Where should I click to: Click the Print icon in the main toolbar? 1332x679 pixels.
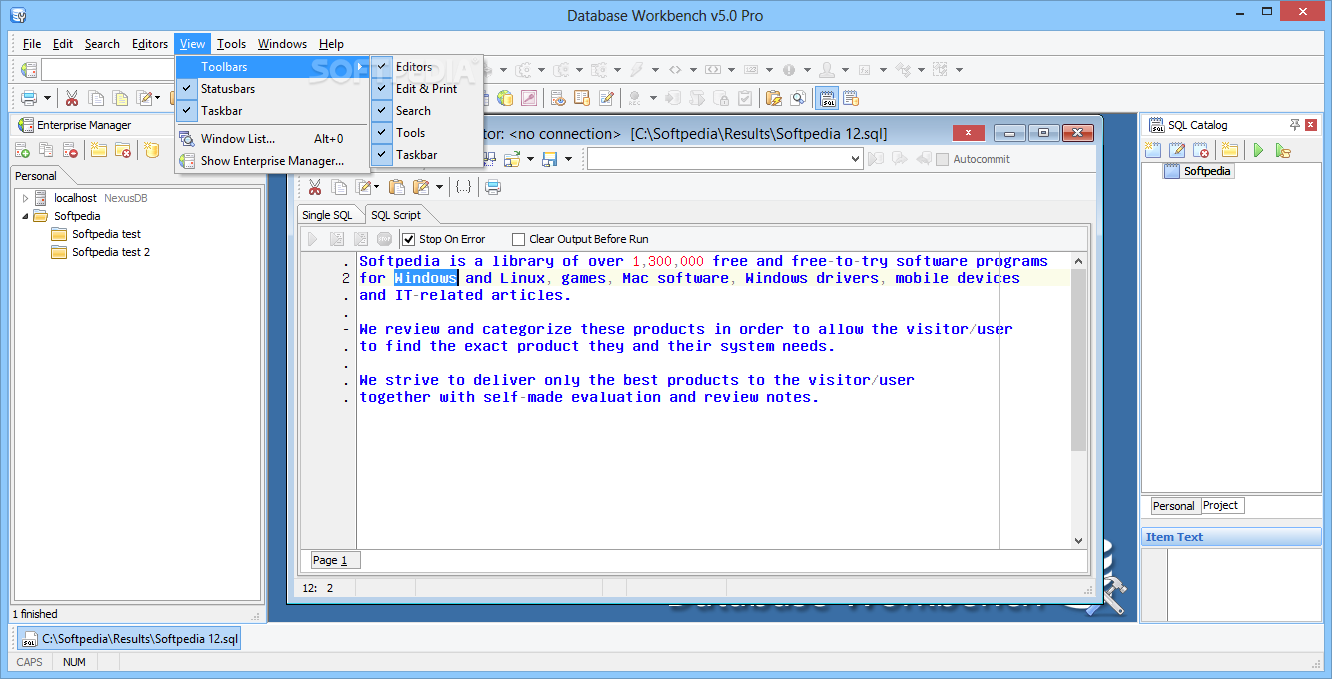click(28, 98)
